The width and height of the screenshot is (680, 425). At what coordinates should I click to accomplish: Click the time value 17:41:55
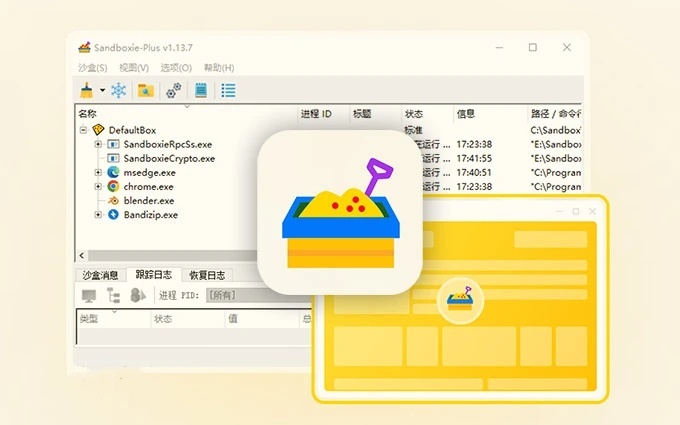pos(474,158)
